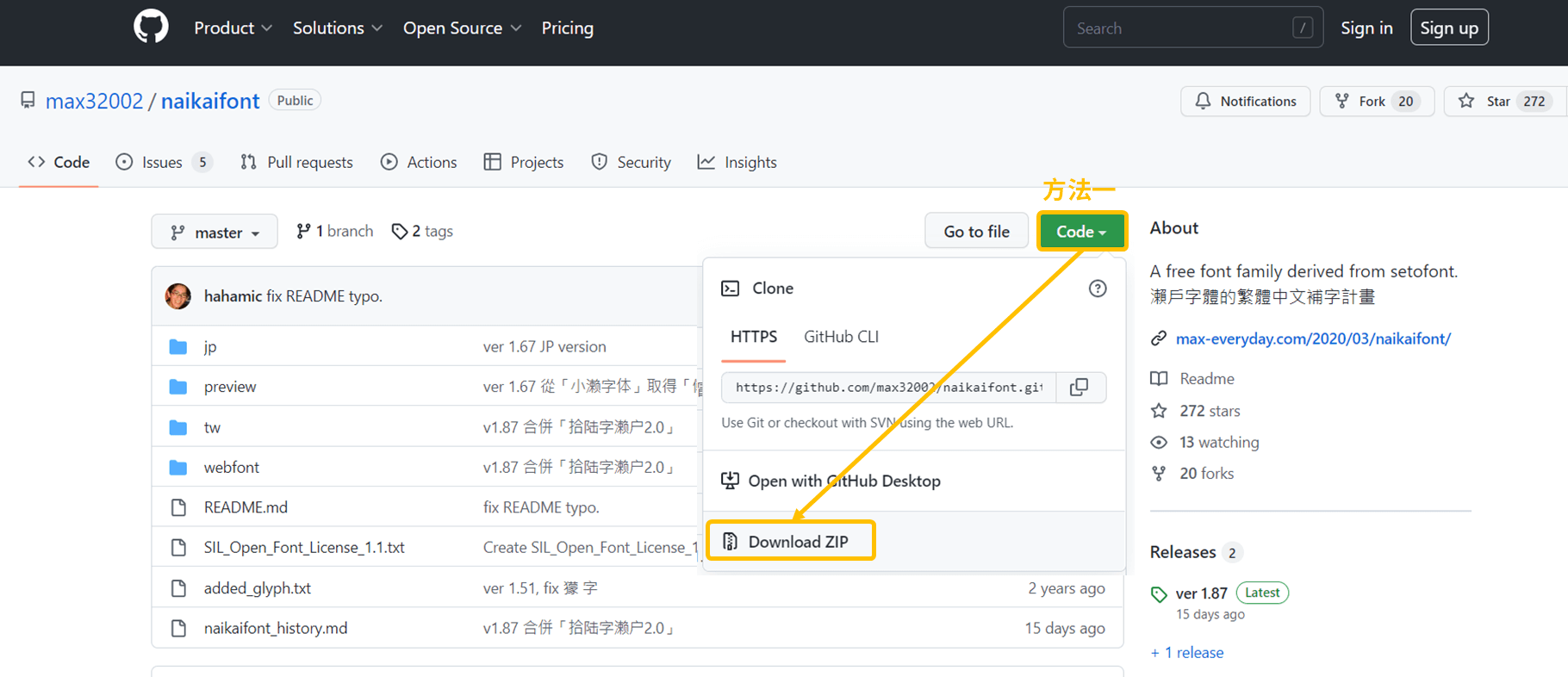Focus the GitHub search field
Image resolution: width=1568 pixels, height=677 pixels.
[x=1192, y=28]
